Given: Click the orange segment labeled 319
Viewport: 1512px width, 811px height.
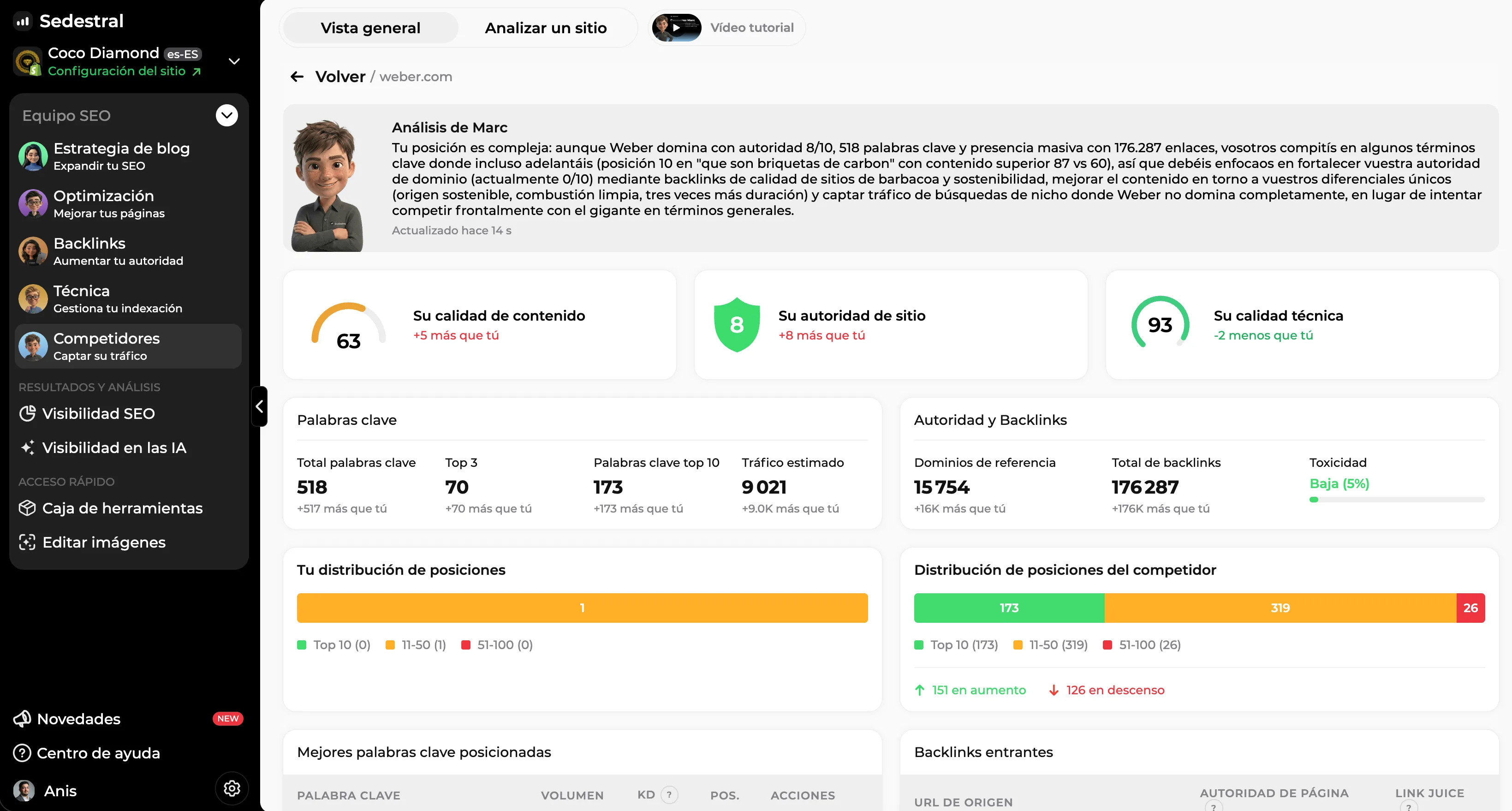Looking at the screenshot, I should click(x=1280, y=608).
